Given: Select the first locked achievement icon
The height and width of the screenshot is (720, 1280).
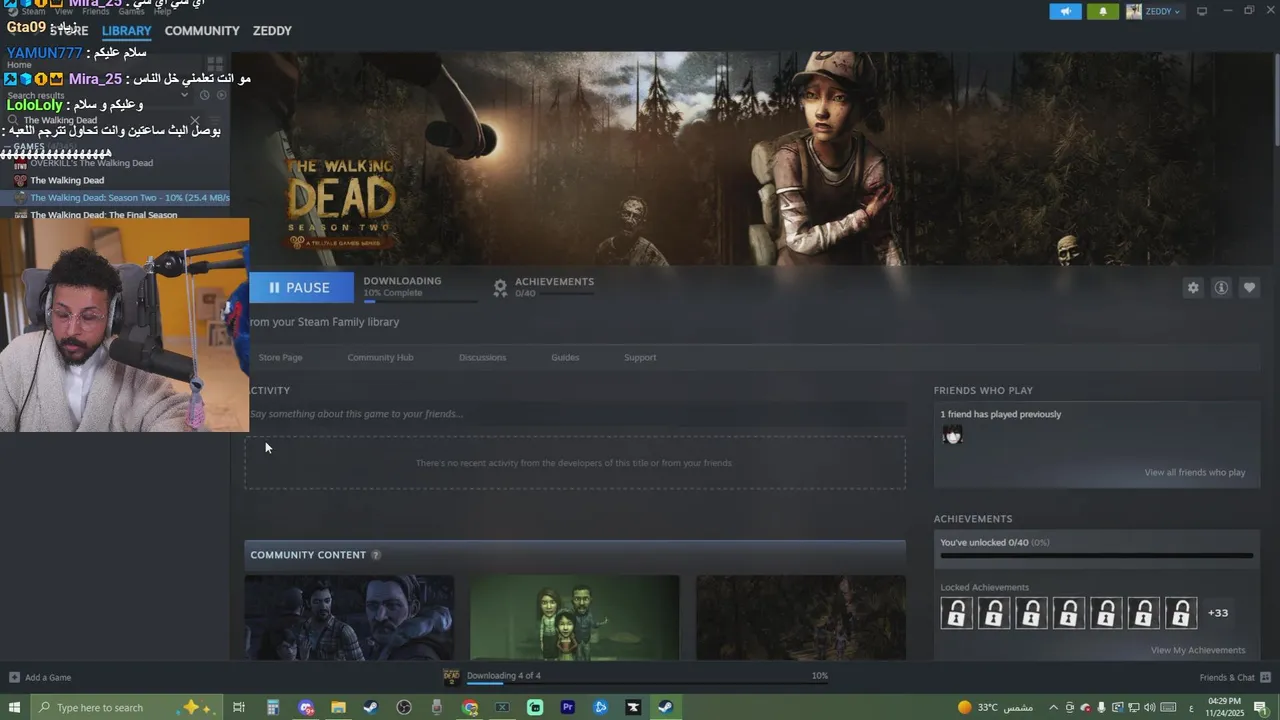Looking at the screenshot, I should 956,613.
